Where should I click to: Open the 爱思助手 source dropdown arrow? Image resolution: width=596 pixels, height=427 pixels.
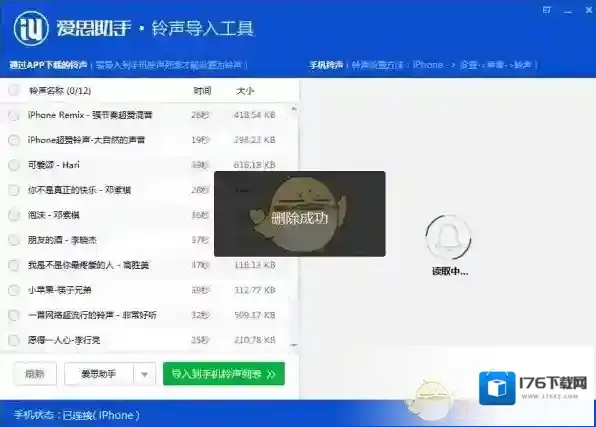144,374
